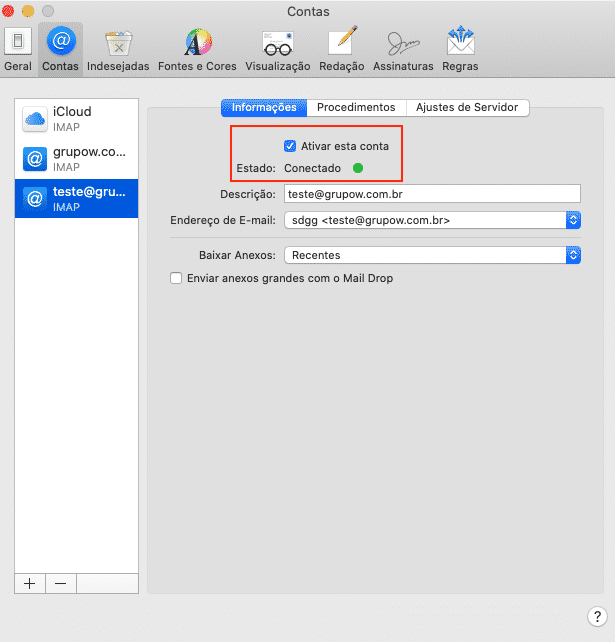Enable Enviar anexos grandes com Mail Drop
Image resolution: width=615 pixels, height=642 pixels.
(176, 278)
